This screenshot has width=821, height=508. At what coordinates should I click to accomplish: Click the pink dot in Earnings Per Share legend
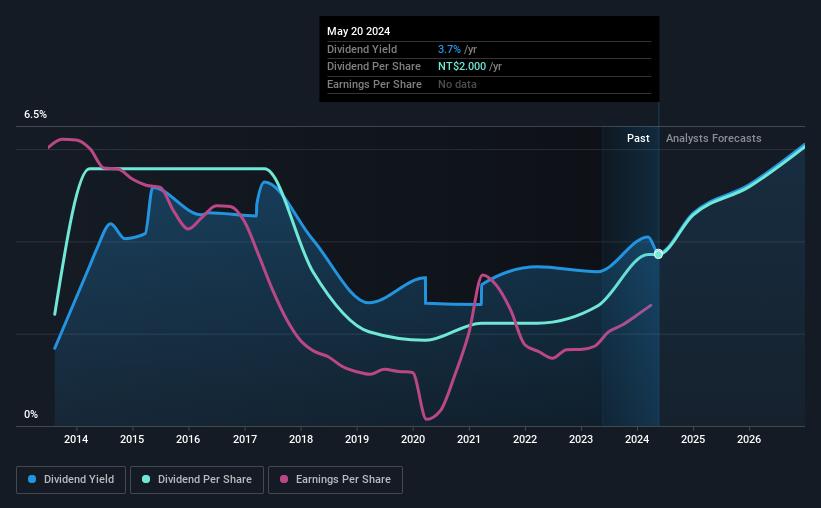pyautogui.click(x=284, y=479)
